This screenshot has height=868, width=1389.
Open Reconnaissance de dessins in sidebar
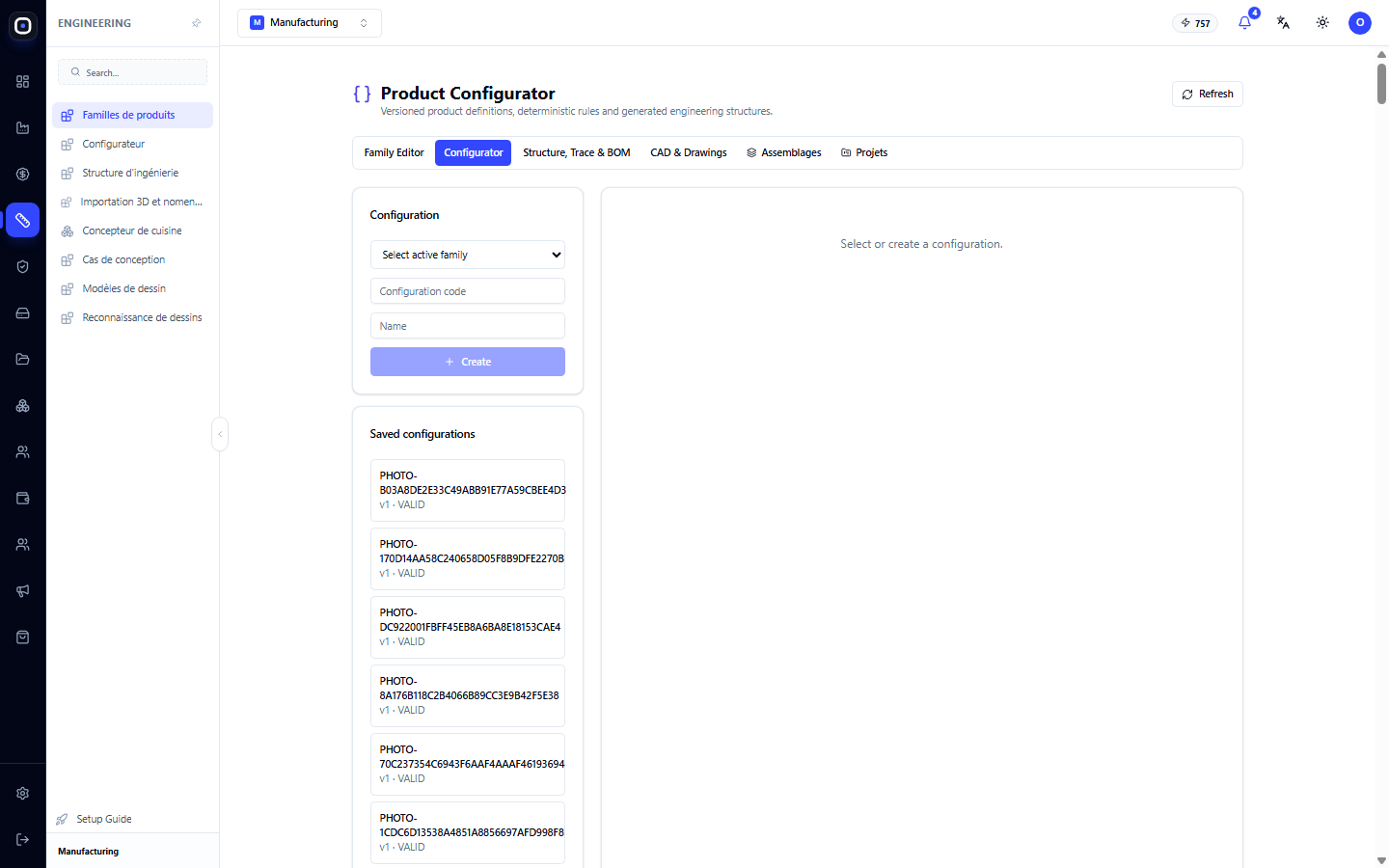[133, 317]
